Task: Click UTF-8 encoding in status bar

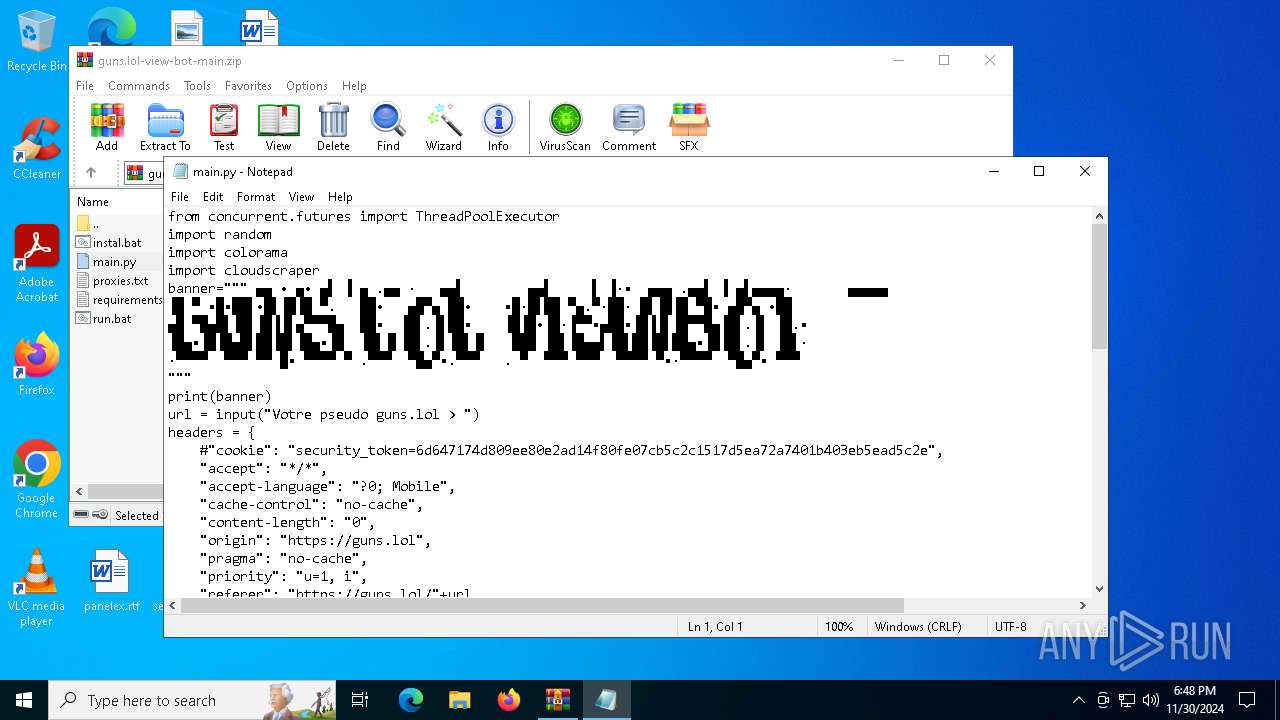Action: [x=1010, y=627]
